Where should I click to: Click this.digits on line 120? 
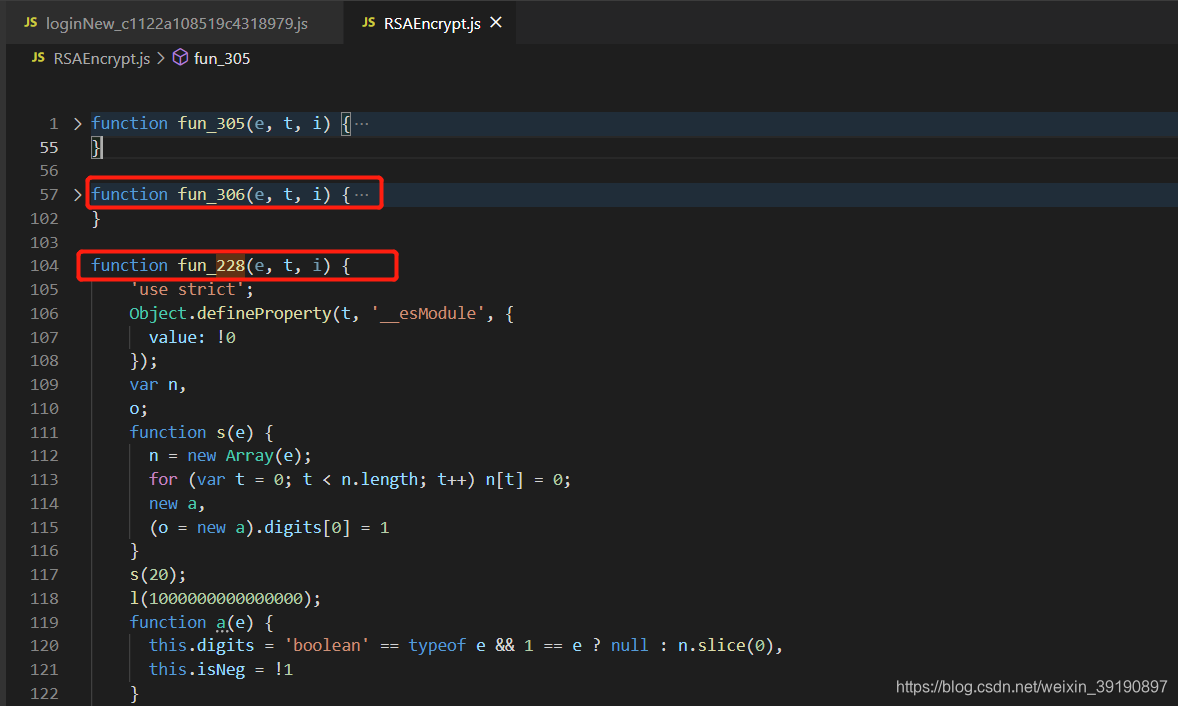(x=201, y=645)
